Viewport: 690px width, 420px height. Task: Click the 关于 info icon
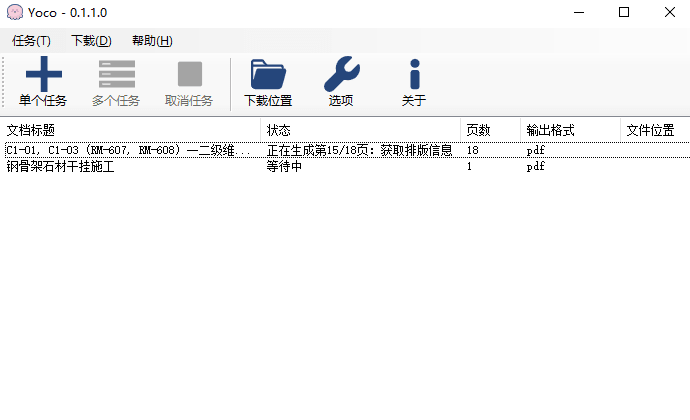pos(414,75)
